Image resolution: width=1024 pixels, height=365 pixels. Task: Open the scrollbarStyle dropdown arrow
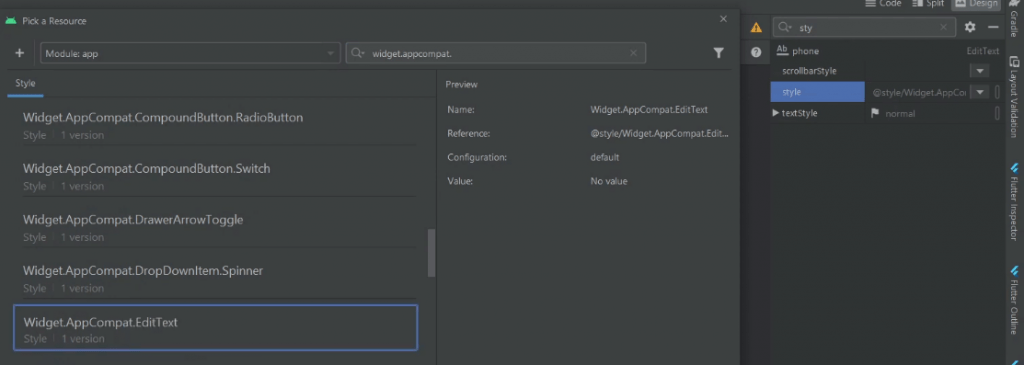point(979,71)
